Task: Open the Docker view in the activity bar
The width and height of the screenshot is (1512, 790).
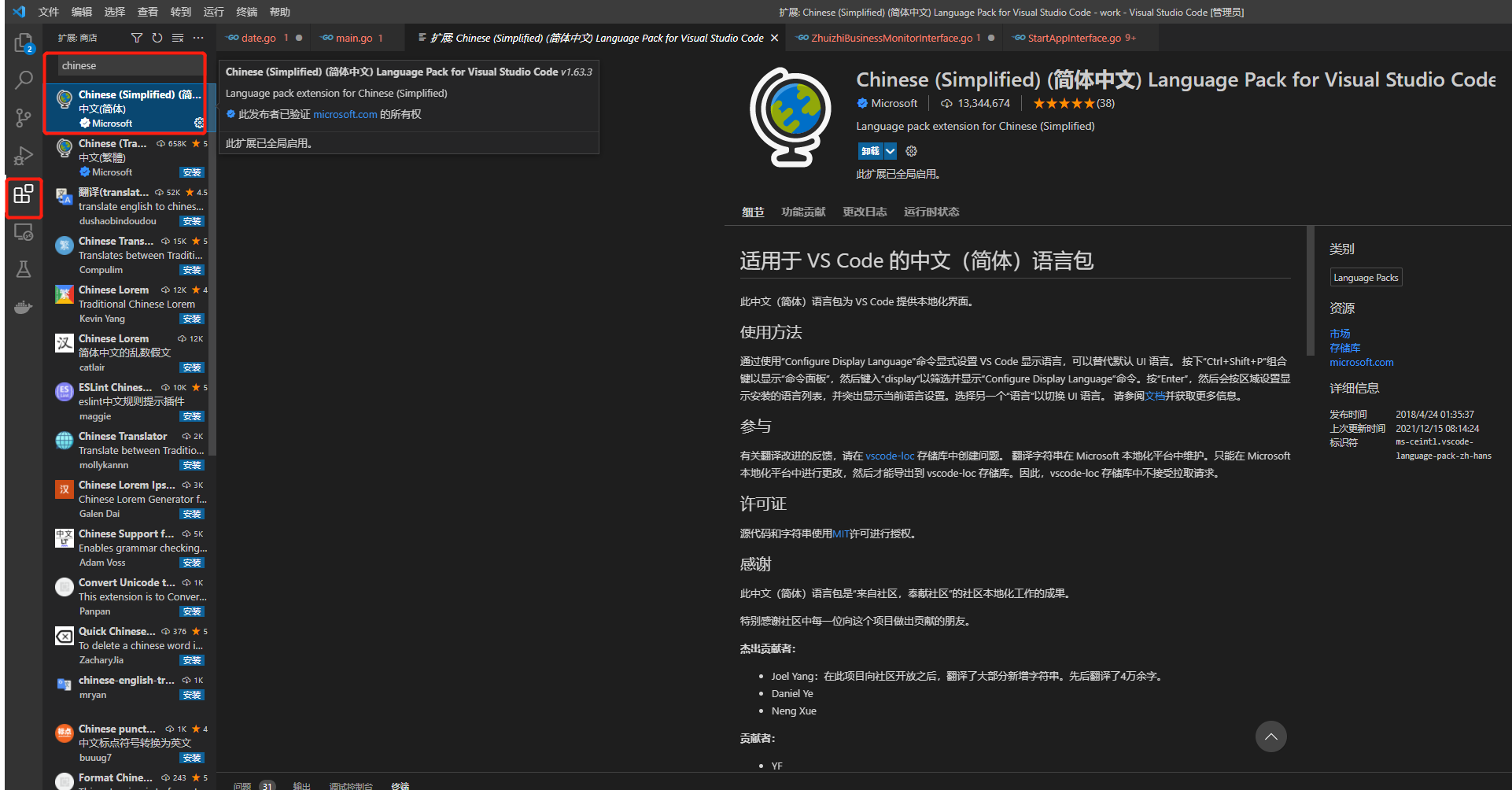Action: pyautogui.click(x=24, y=307)
